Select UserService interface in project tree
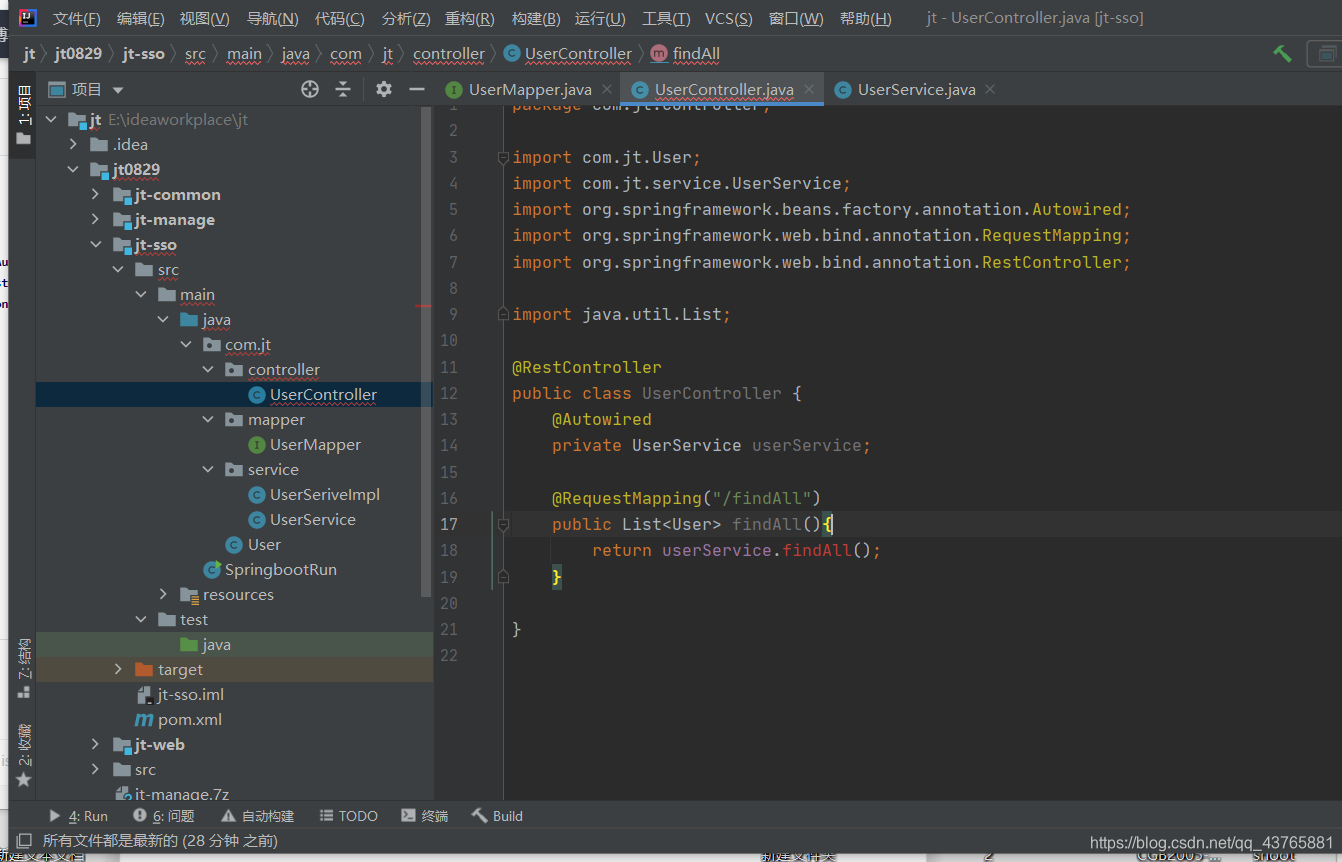 click(313, 520)
